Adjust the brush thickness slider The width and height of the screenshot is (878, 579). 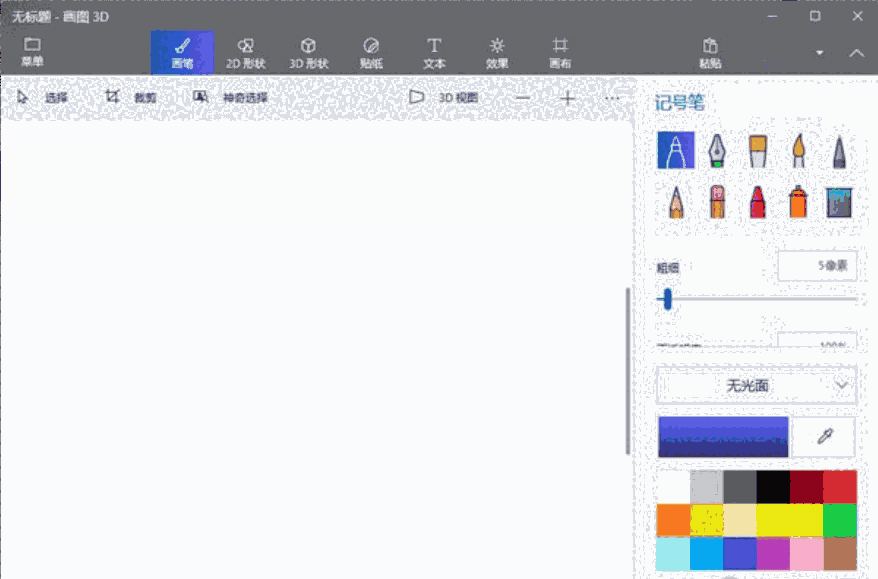pos(666,299)
